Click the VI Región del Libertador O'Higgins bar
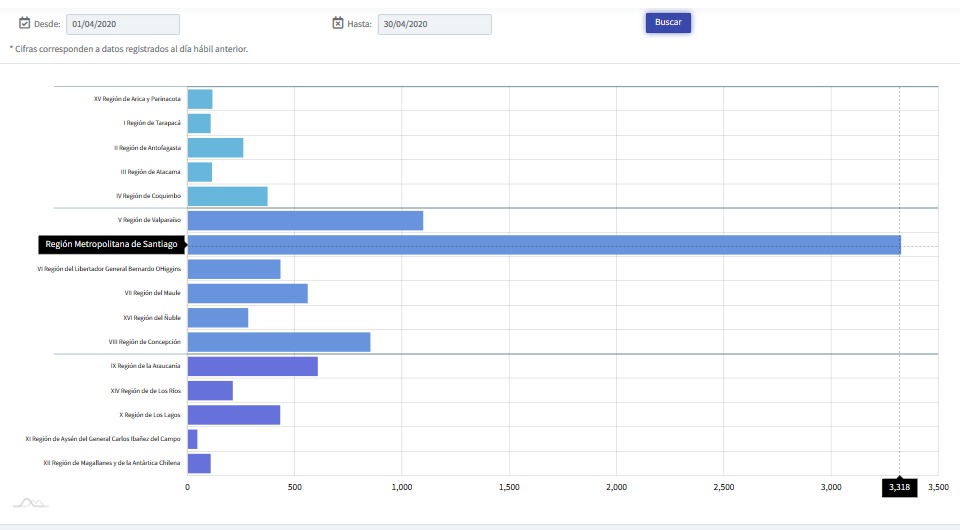The width and height of the screenshot is (960, 530). point(233,269)
